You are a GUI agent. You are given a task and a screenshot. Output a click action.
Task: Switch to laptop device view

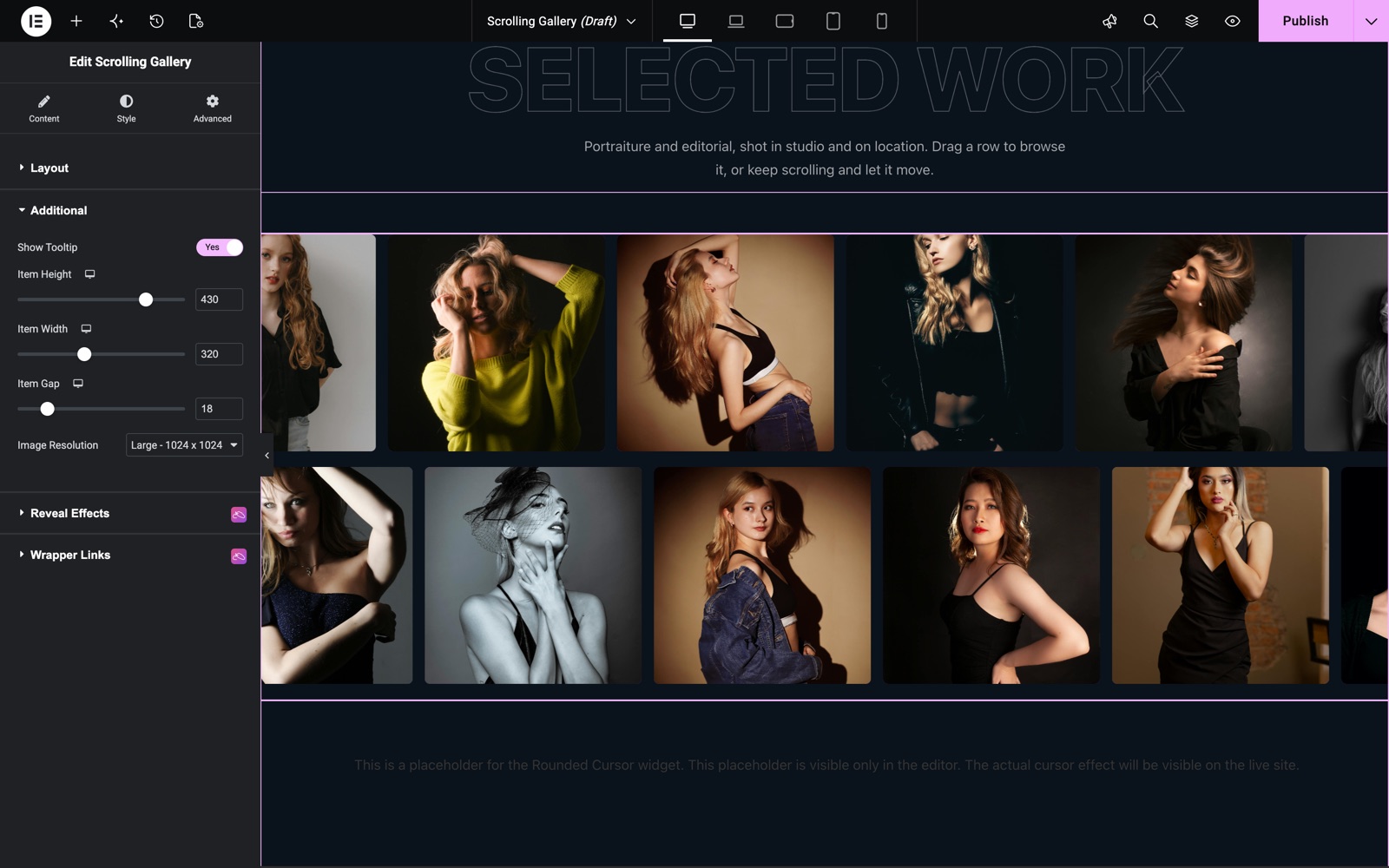[736, 21]
